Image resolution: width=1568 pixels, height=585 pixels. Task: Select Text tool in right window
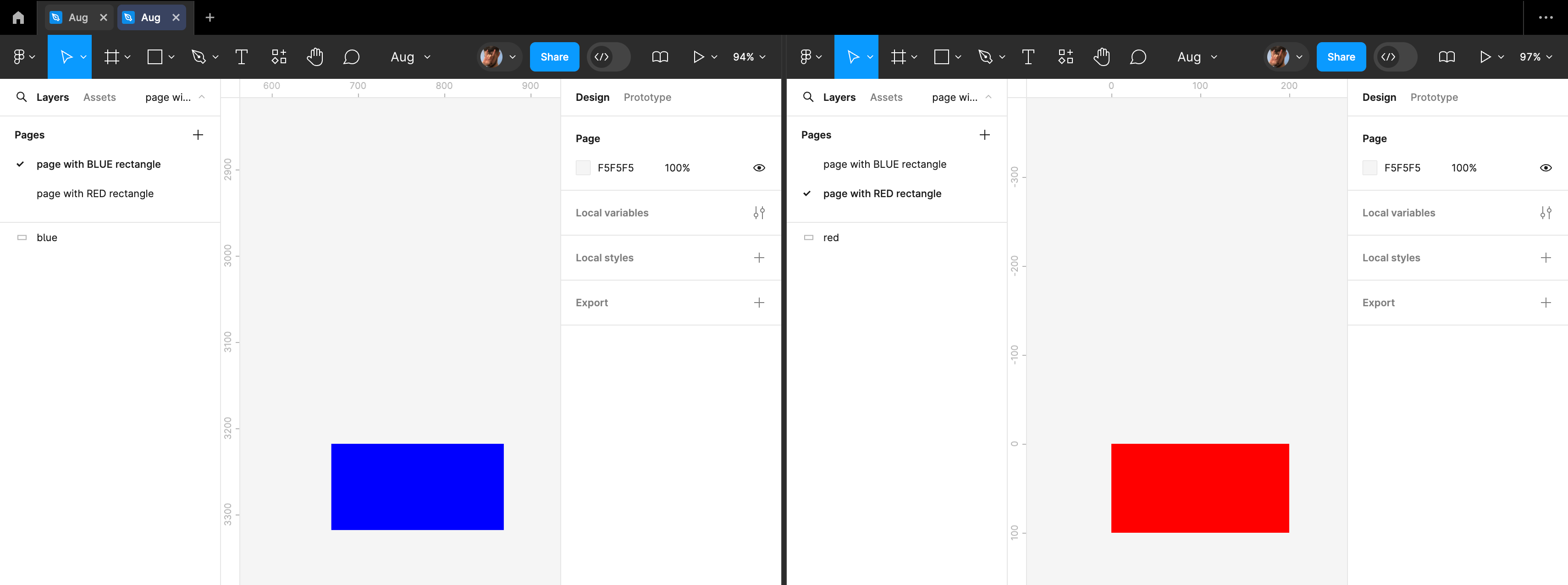pos(1028,56)
